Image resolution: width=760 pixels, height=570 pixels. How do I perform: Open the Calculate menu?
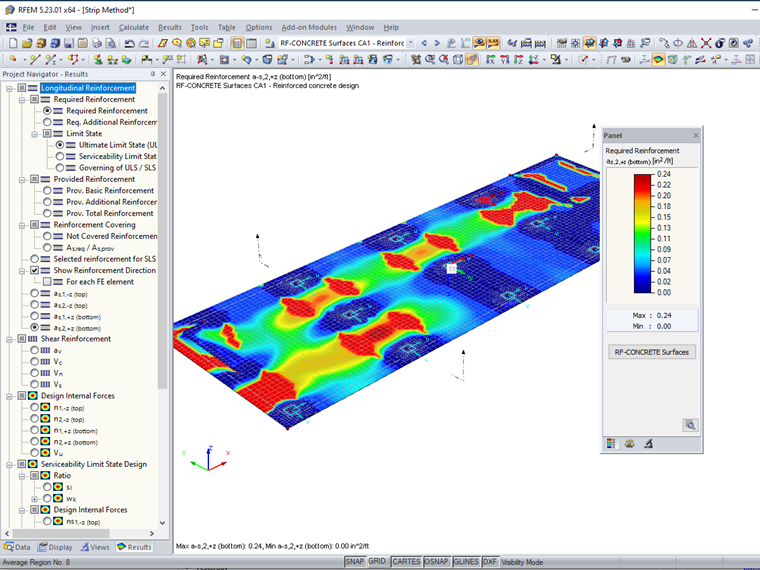pos(134,27)
